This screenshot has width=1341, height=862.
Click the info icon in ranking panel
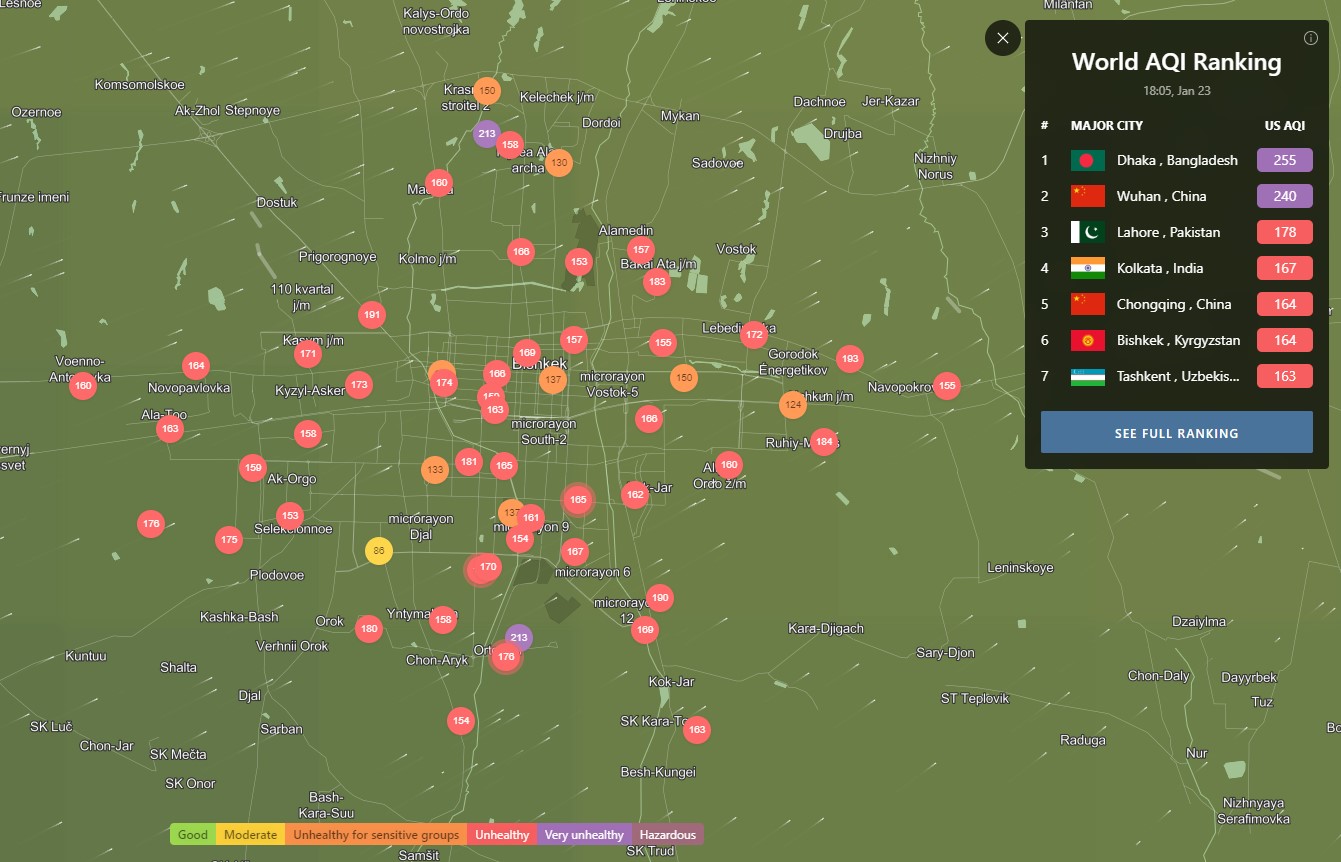1311,38
